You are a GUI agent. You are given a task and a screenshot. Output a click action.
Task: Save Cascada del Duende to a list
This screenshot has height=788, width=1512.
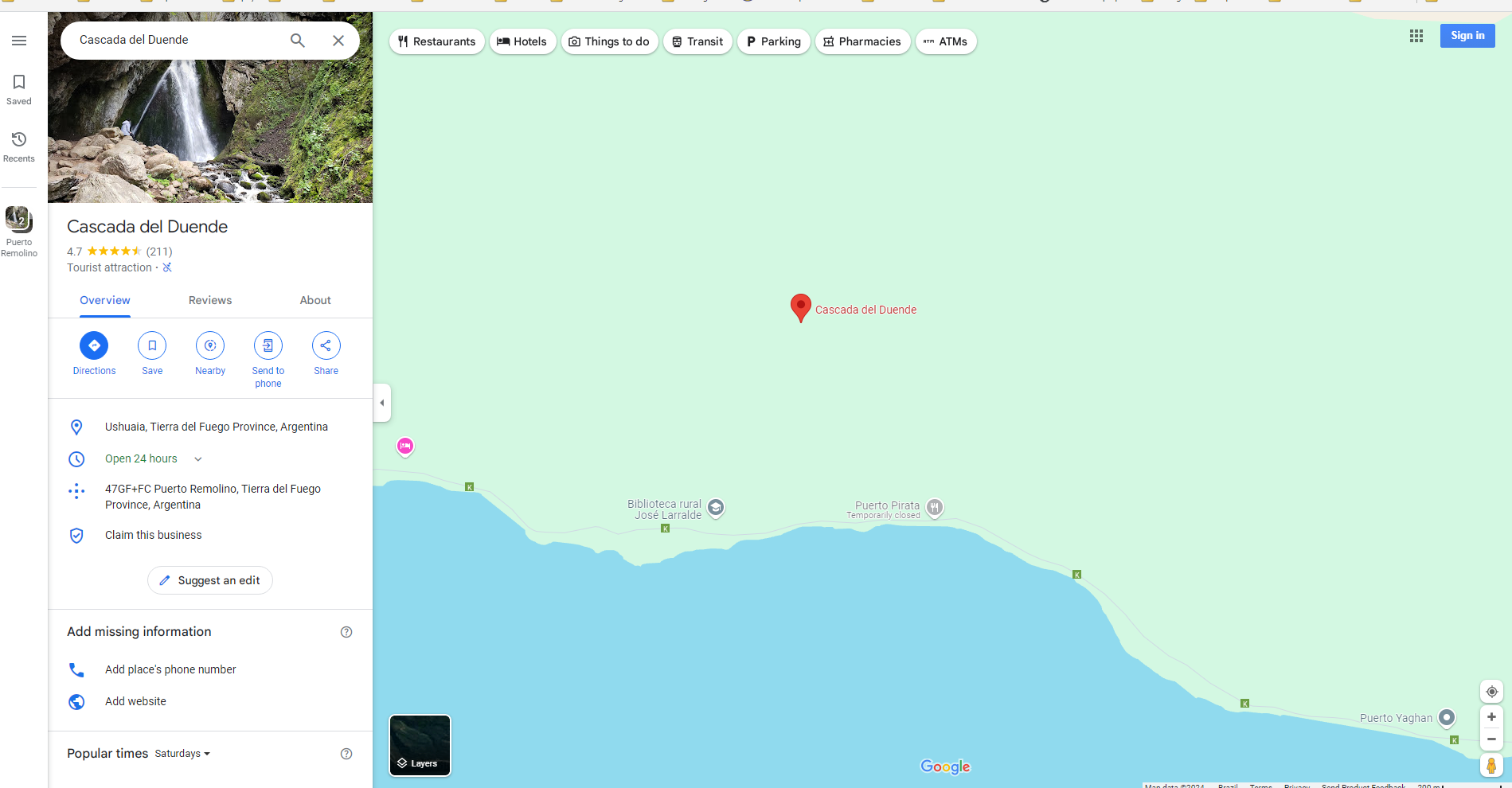(x=152, y=345)
